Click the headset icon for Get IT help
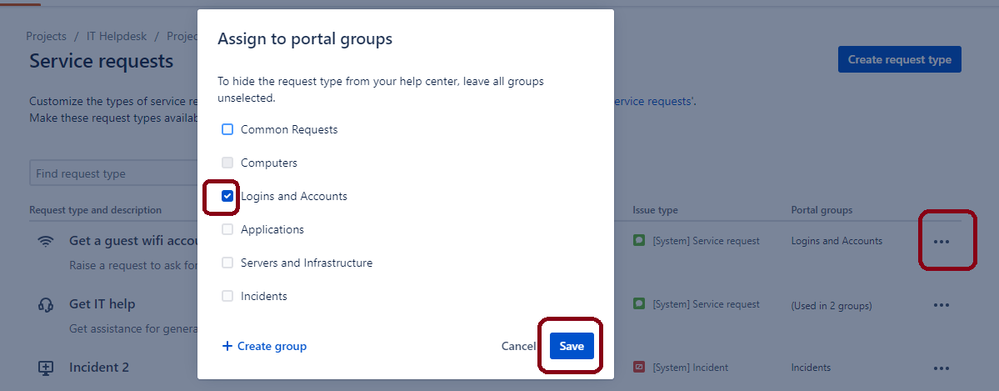 coord(45,304)
